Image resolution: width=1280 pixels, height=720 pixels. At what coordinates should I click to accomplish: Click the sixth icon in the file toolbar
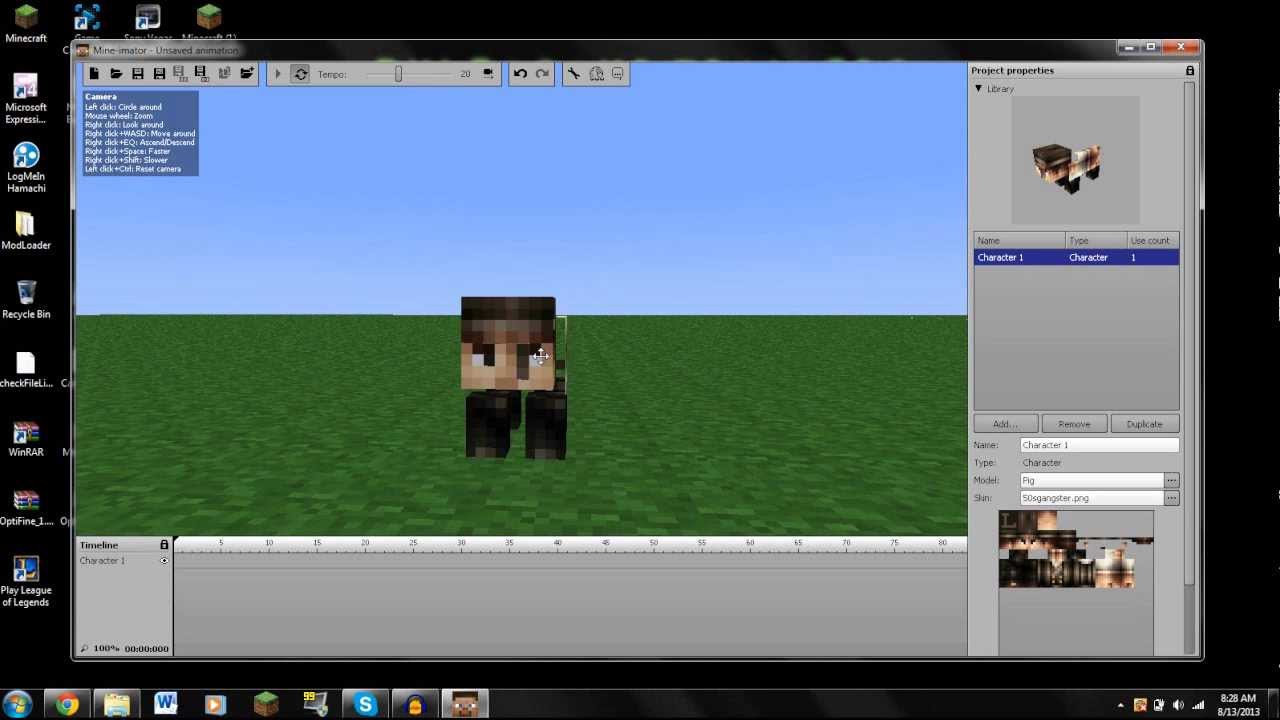pyautogui.click(x=201, y=74)
